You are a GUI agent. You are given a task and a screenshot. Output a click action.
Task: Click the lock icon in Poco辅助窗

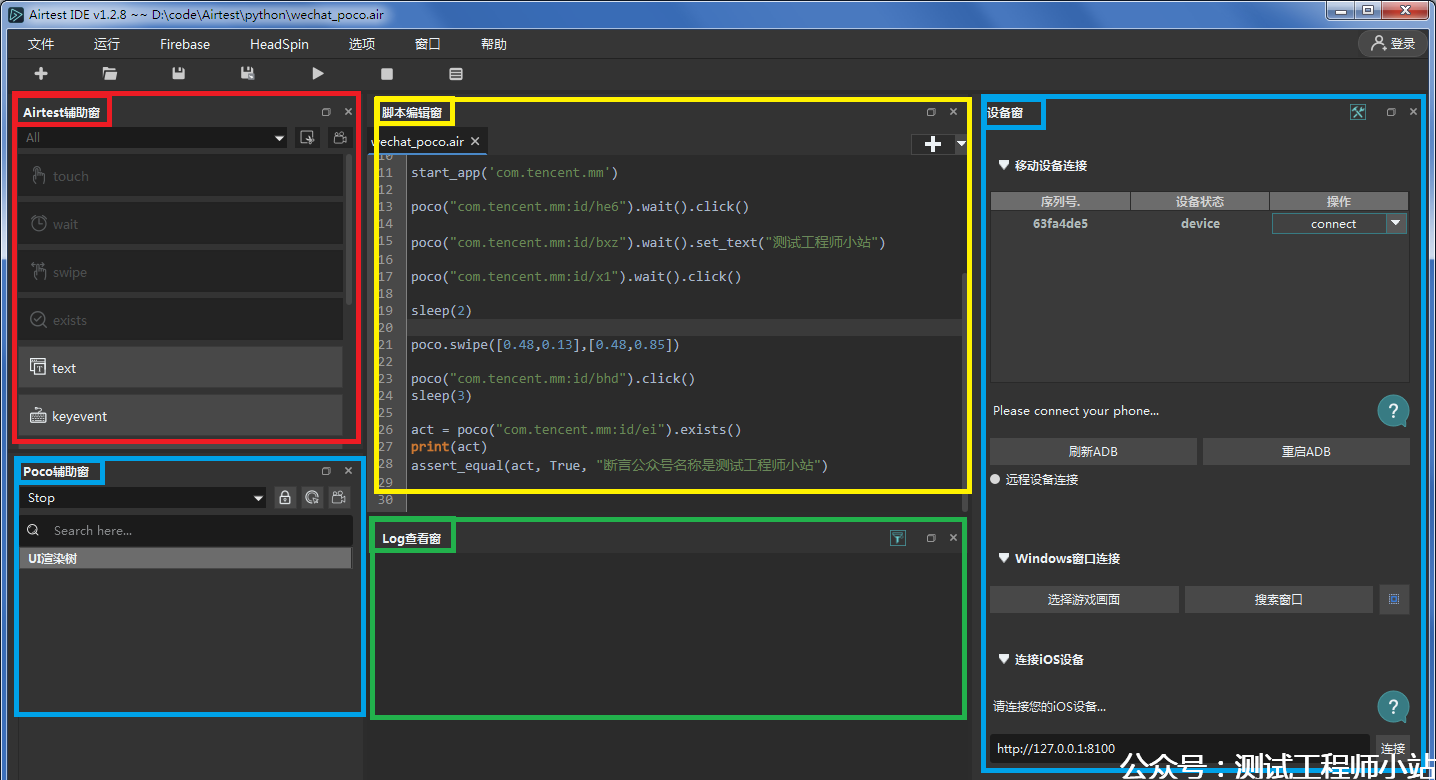[x=285, y=497]
